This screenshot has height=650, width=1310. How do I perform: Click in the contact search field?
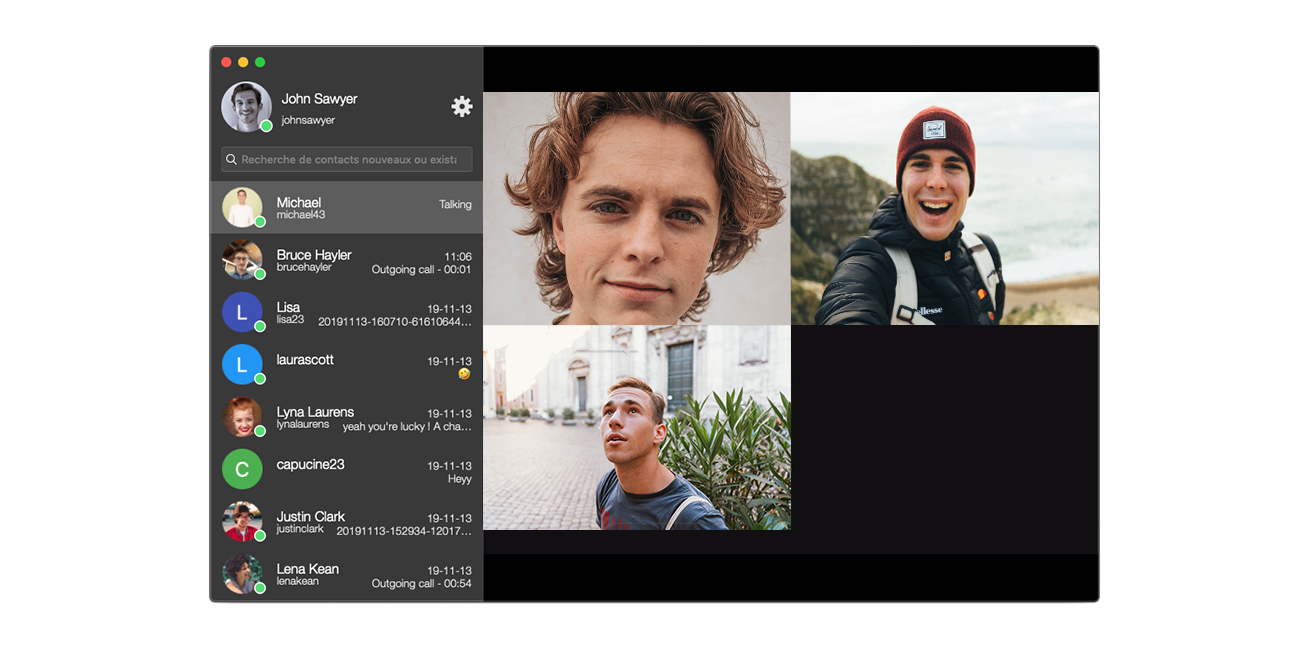(x=350, y=160)
